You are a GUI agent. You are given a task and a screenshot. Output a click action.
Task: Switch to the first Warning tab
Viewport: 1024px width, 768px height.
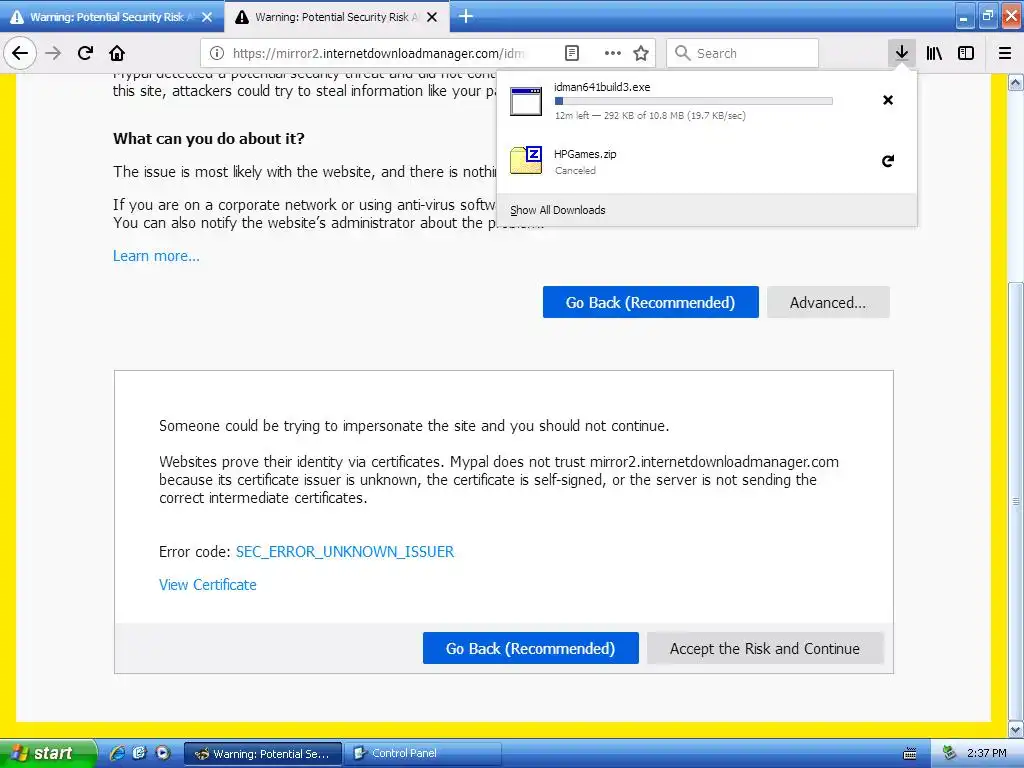tap(112, 17)
